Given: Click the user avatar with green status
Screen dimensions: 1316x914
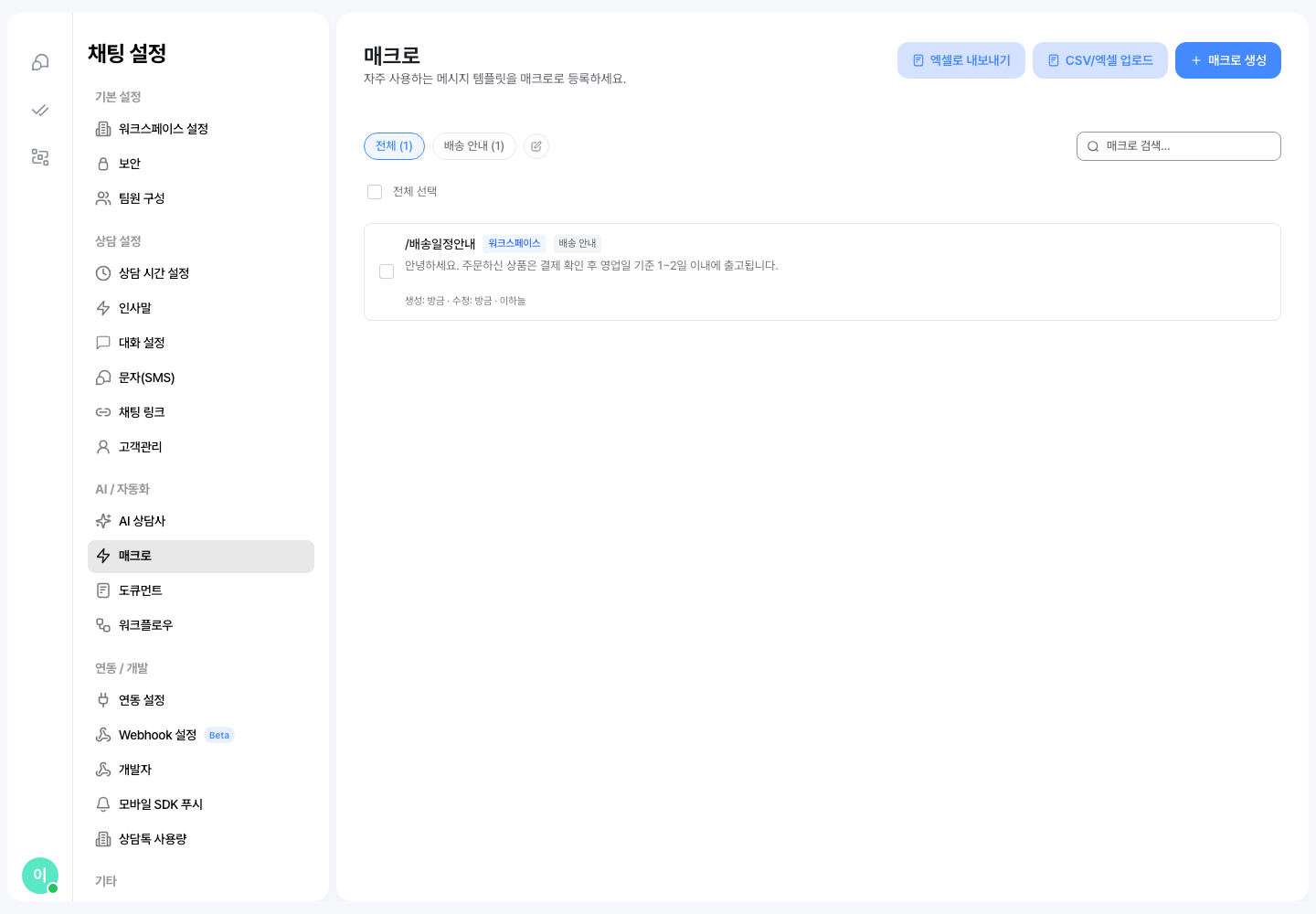Looking at the screenshot, I should click(x=40, y=876).
